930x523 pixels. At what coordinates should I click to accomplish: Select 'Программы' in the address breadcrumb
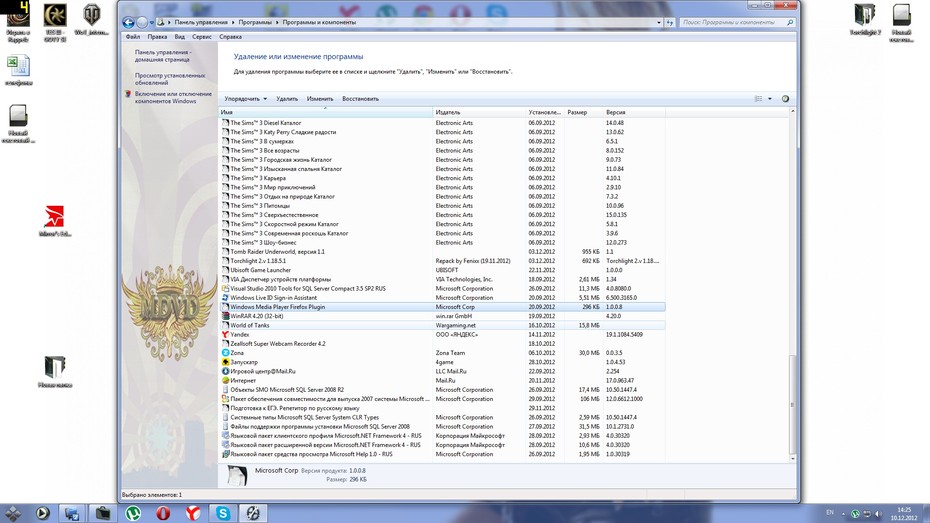255,23
